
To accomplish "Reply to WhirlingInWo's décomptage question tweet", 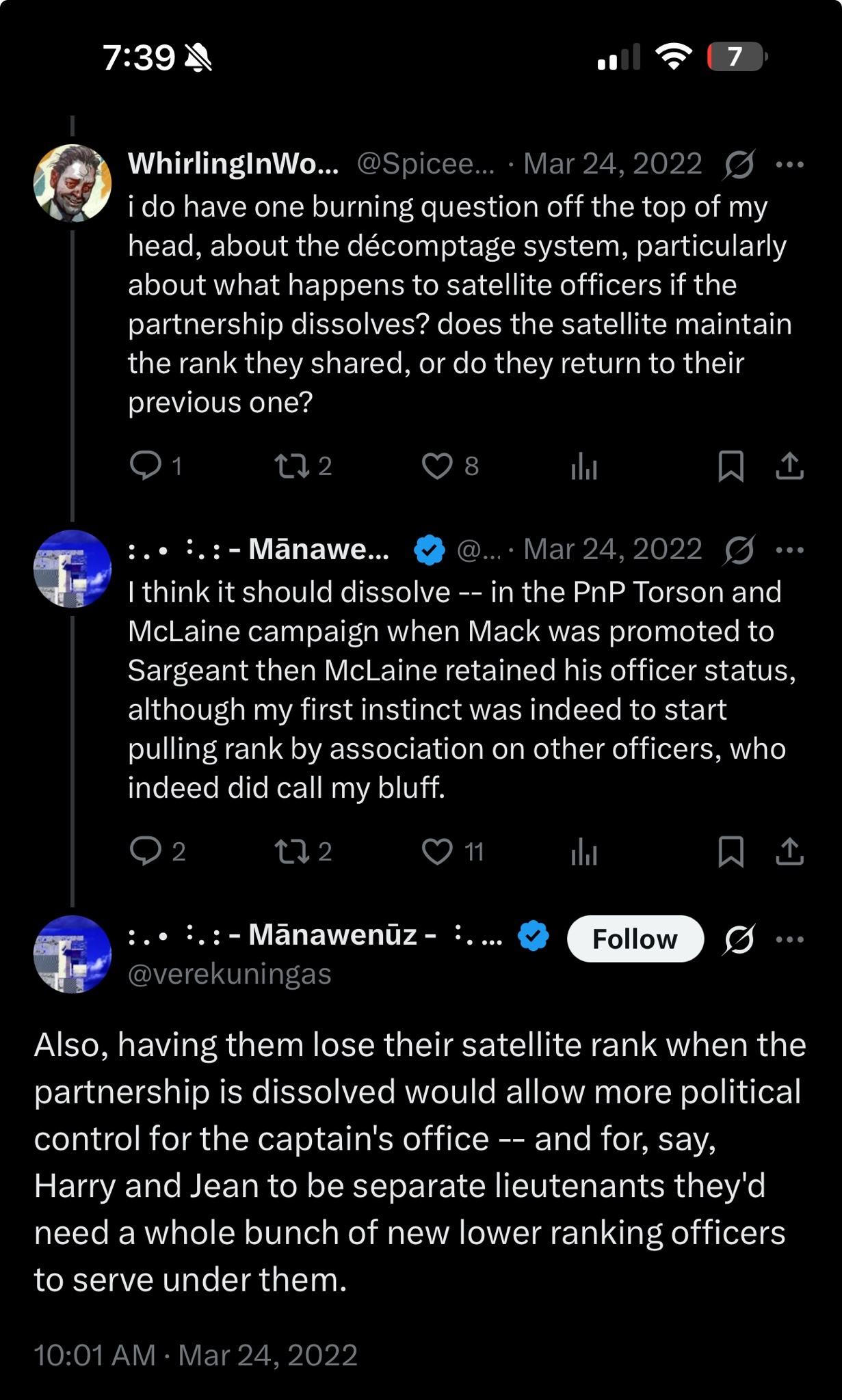I will [x=145, y=466].
